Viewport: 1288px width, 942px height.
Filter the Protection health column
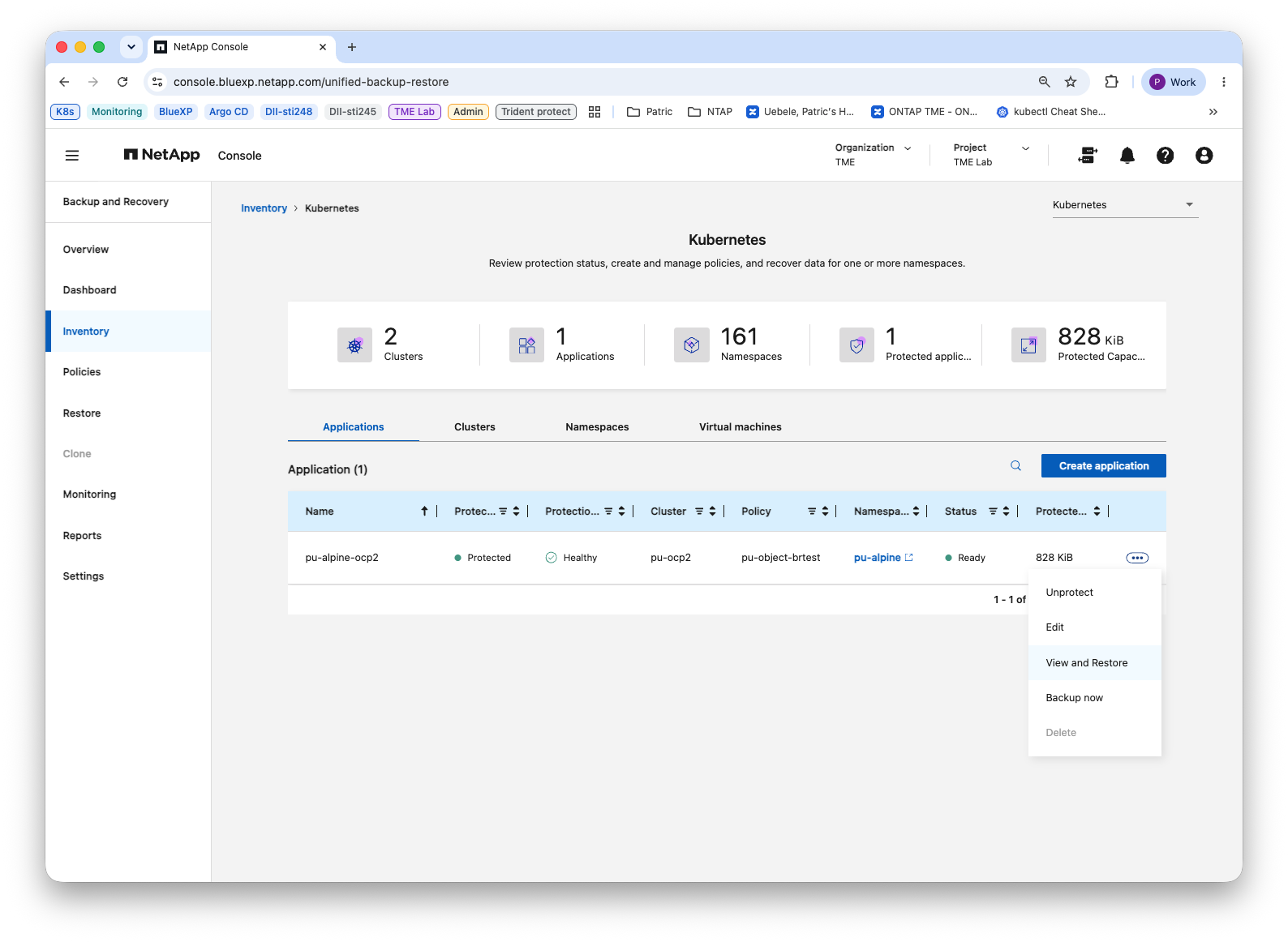pyautogui.click(x=608, y=512)
